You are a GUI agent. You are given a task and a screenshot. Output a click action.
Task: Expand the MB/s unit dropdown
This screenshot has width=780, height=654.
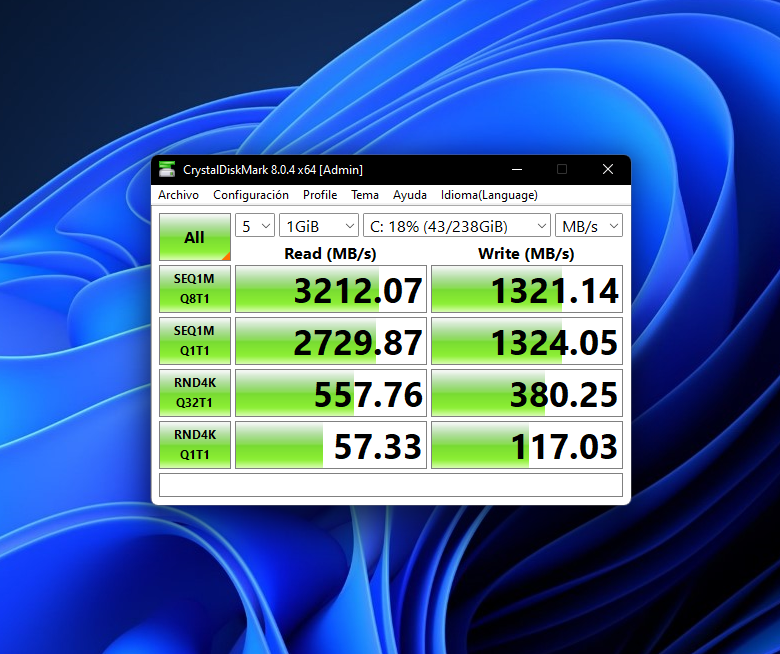pyautogui.click(x=590, y=226)
